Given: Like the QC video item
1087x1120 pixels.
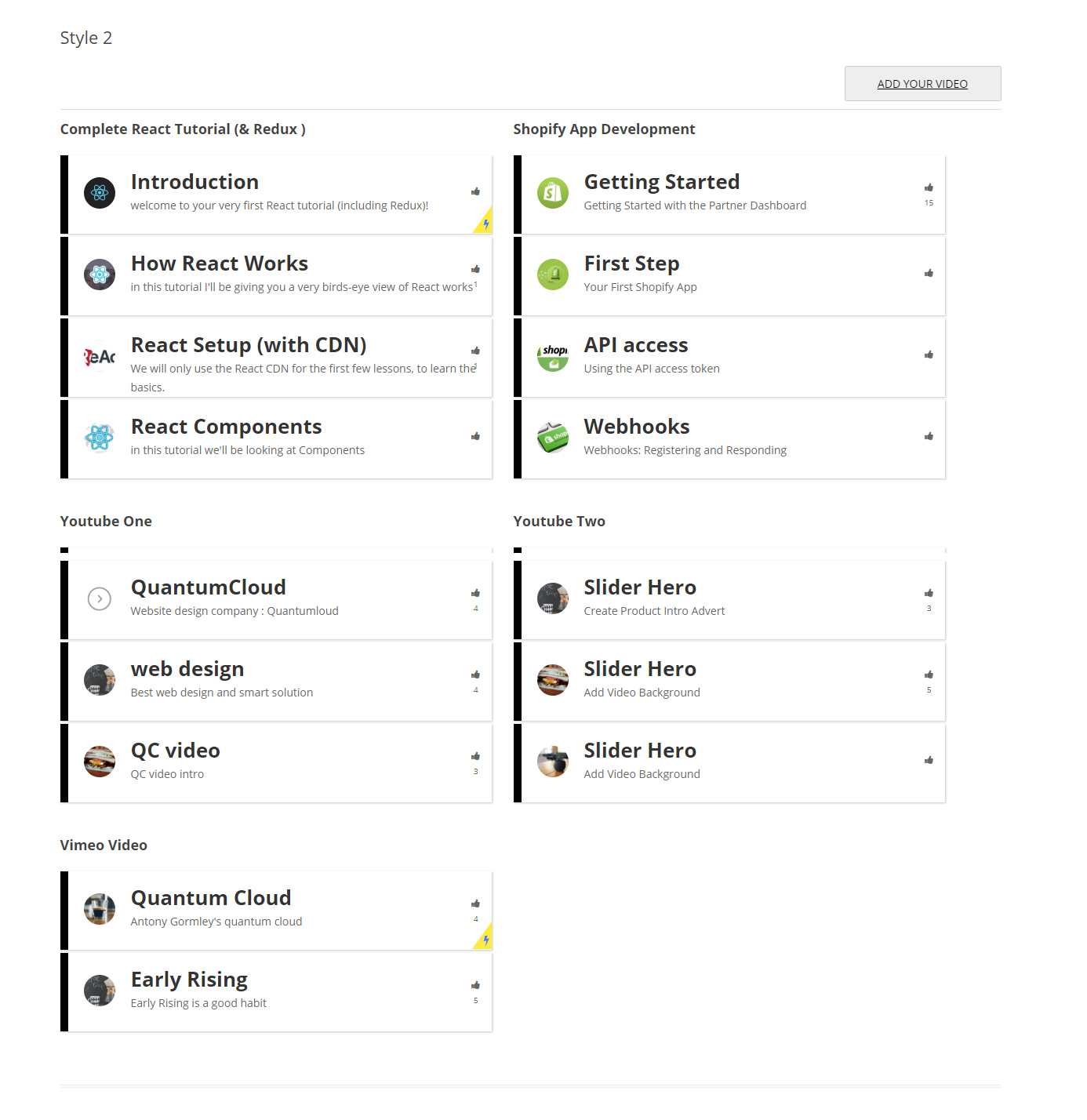Looking at the screenshot, I should [x=475, y=756].
